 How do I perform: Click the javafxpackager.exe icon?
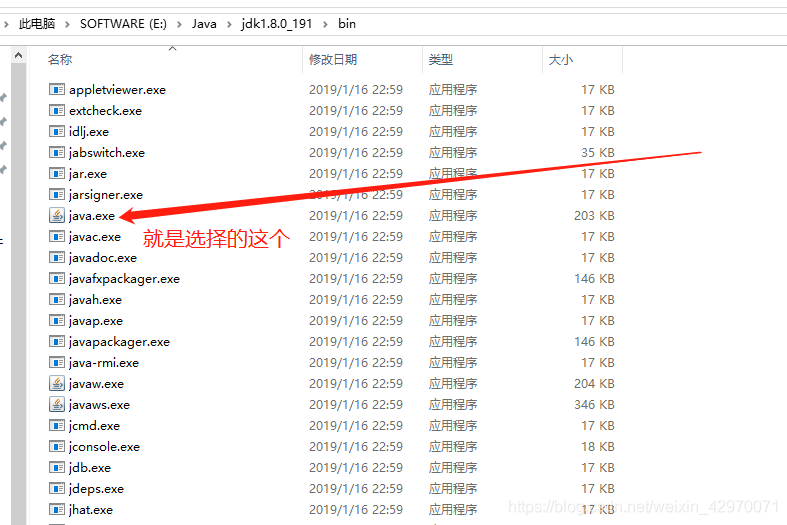pyautogui.click(x=57, y=279)
